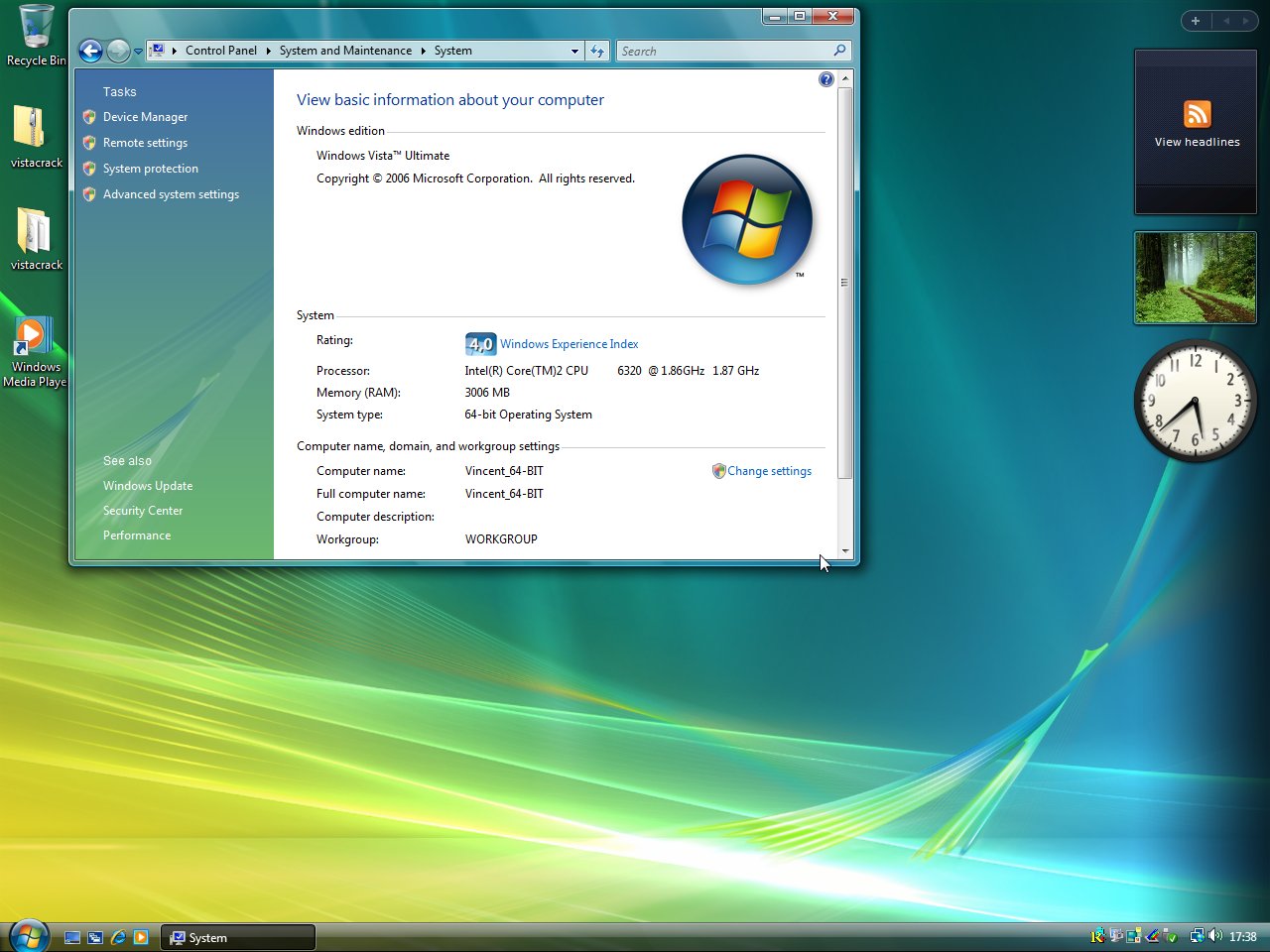Click the 3006 MB memory value
The width and height of the screenshot is (1270, 952).
click(x=487, y=393)
